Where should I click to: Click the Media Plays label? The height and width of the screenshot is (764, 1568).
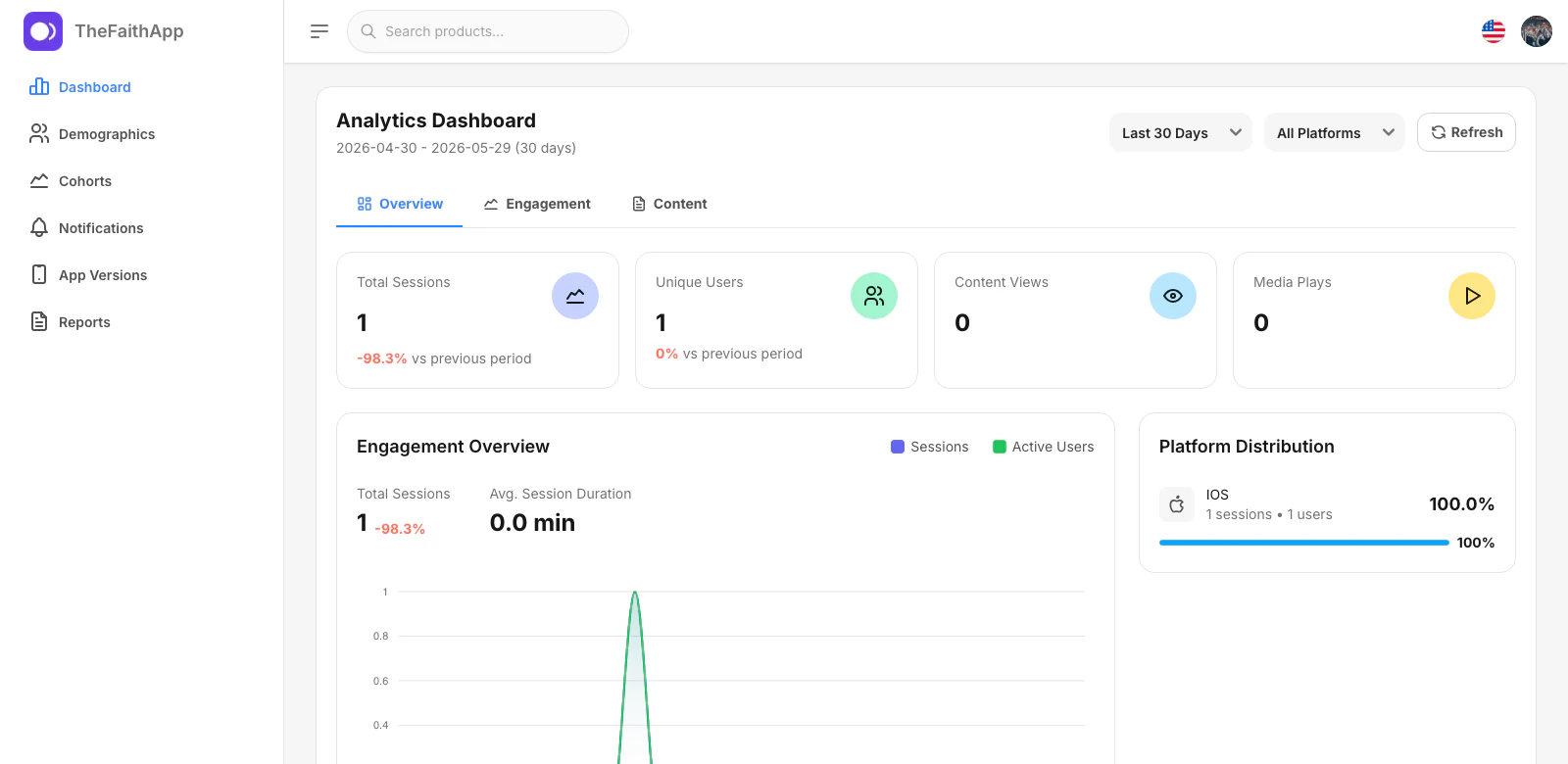pyautogui.click(x=1293, y=282)
